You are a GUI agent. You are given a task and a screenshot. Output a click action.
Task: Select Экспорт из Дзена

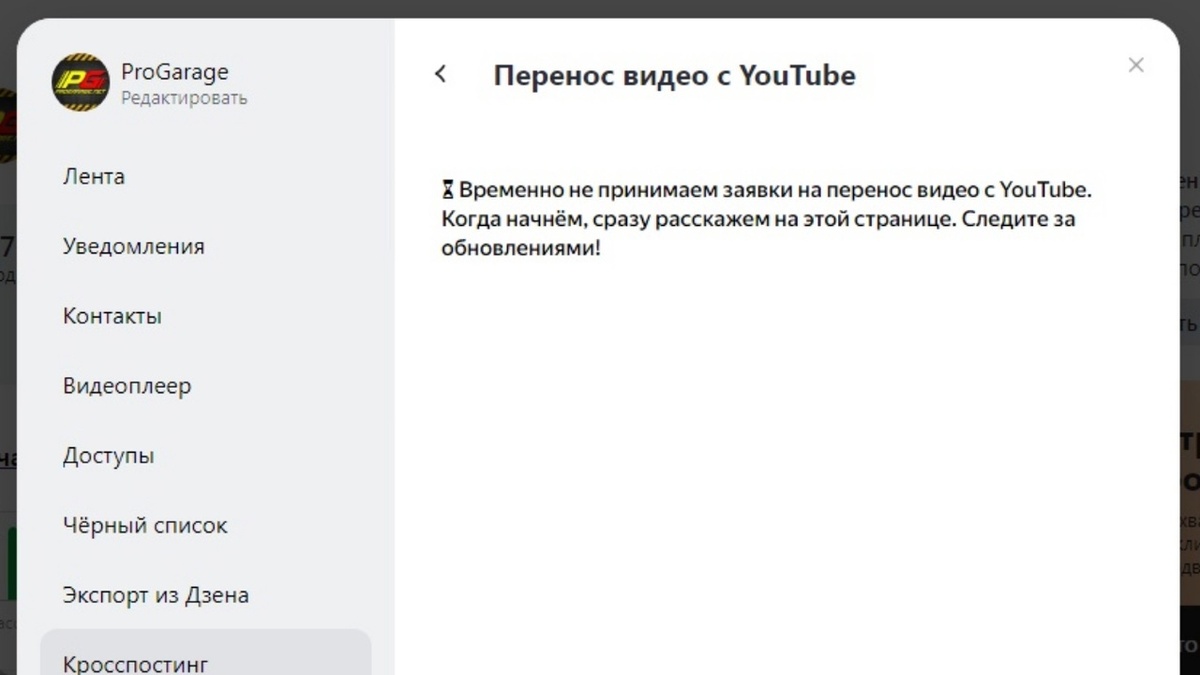[156, 596]
